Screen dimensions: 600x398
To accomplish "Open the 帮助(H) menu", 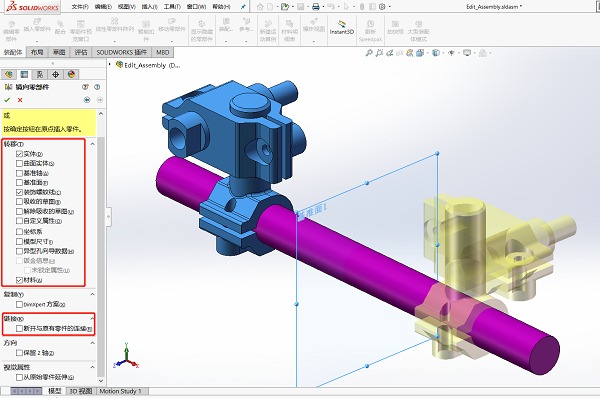I will coord(221,7).
